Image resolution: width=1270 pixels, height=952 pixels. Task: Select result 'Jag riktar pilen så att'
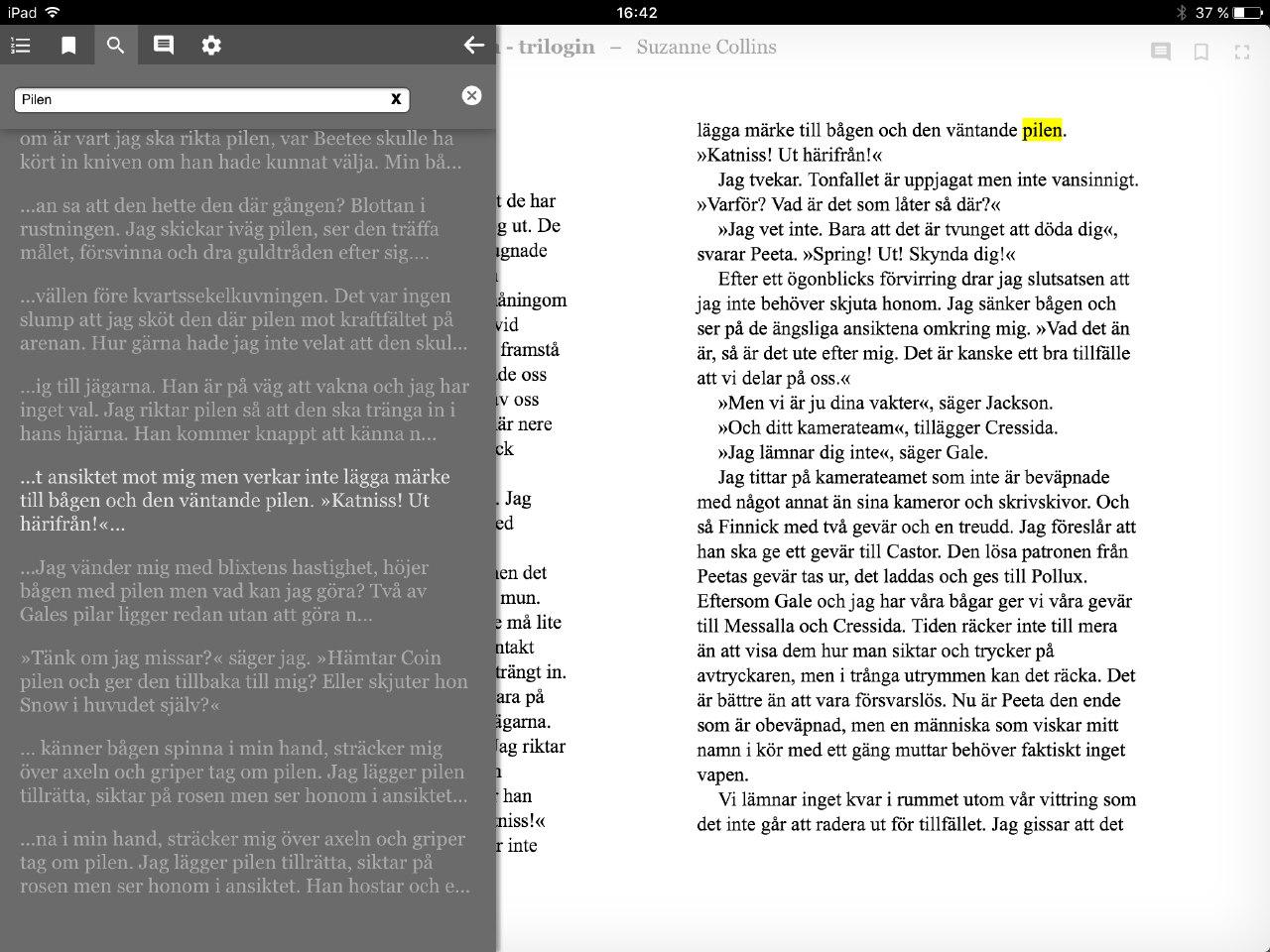tap(238, 410)
